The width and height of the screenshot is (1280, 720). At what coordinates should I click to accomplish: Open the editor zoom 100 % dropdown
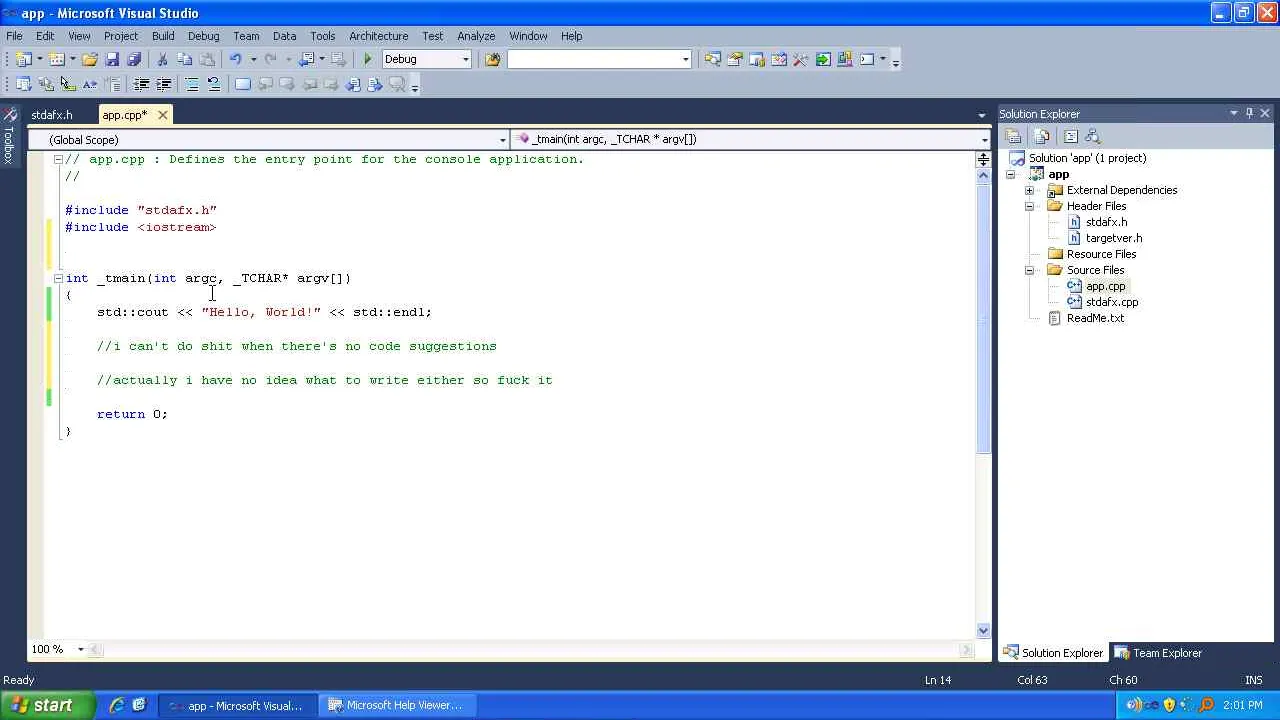pos(80,649)
